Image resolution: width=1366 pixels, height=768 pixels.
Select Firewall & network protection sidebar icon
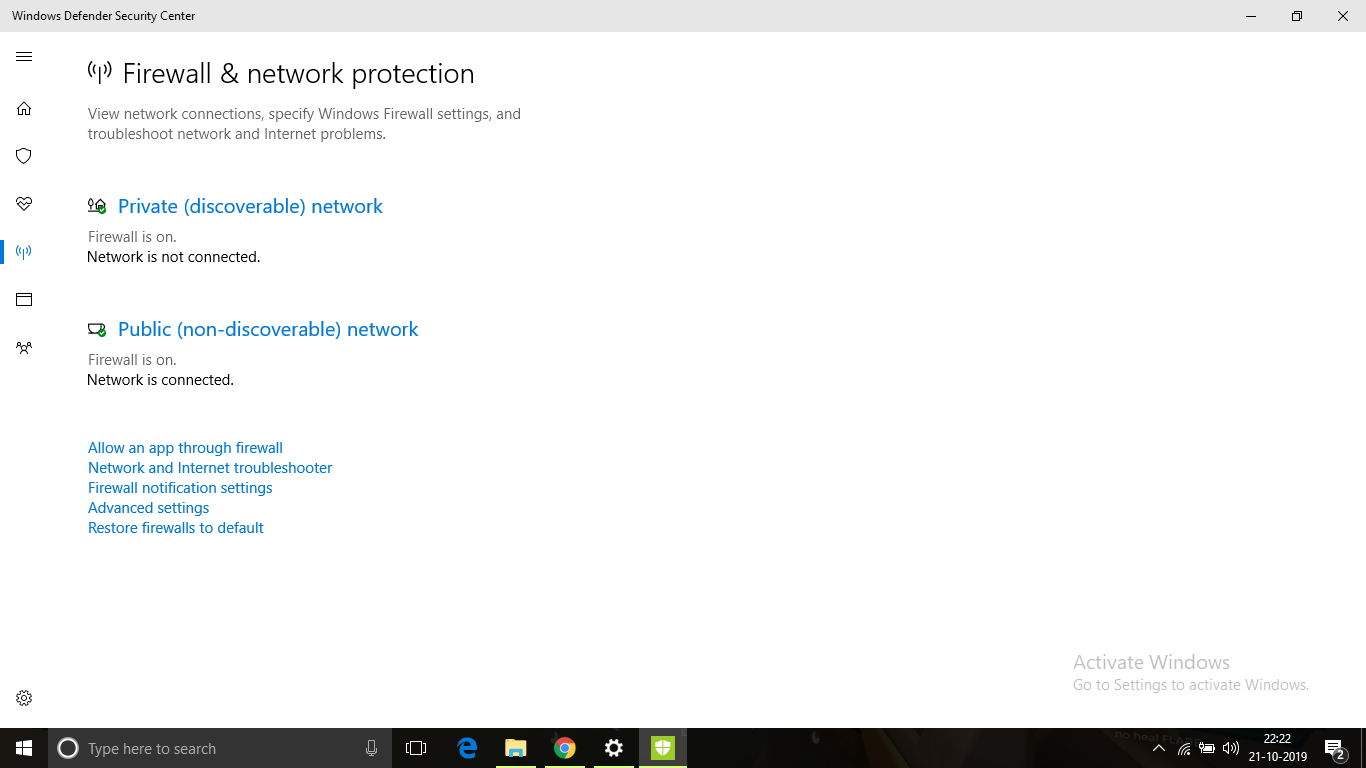click(x=24, y=252)
